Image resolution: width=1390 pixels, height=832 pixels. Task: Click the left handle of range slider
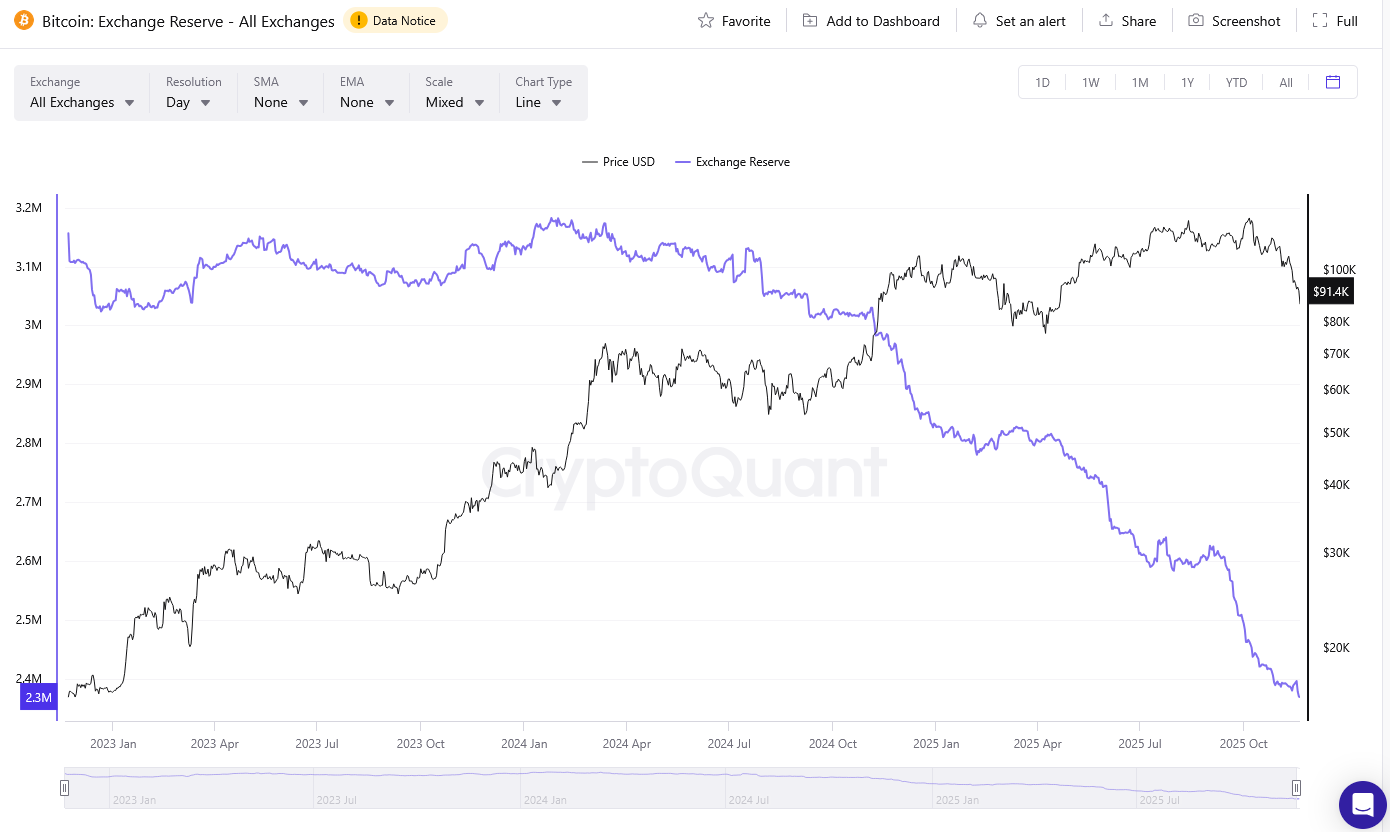pyautogui.click(x=65, y=788)
